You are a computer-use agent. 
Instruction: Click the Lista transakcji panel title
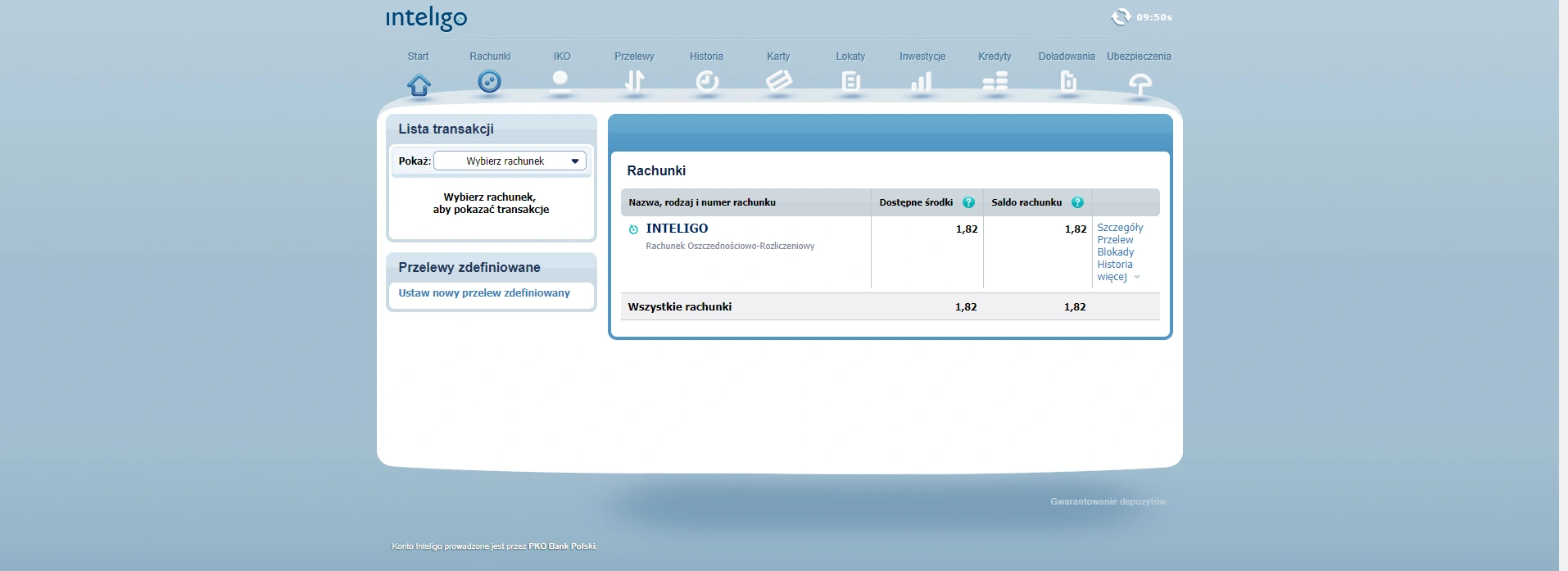(446, 129)
